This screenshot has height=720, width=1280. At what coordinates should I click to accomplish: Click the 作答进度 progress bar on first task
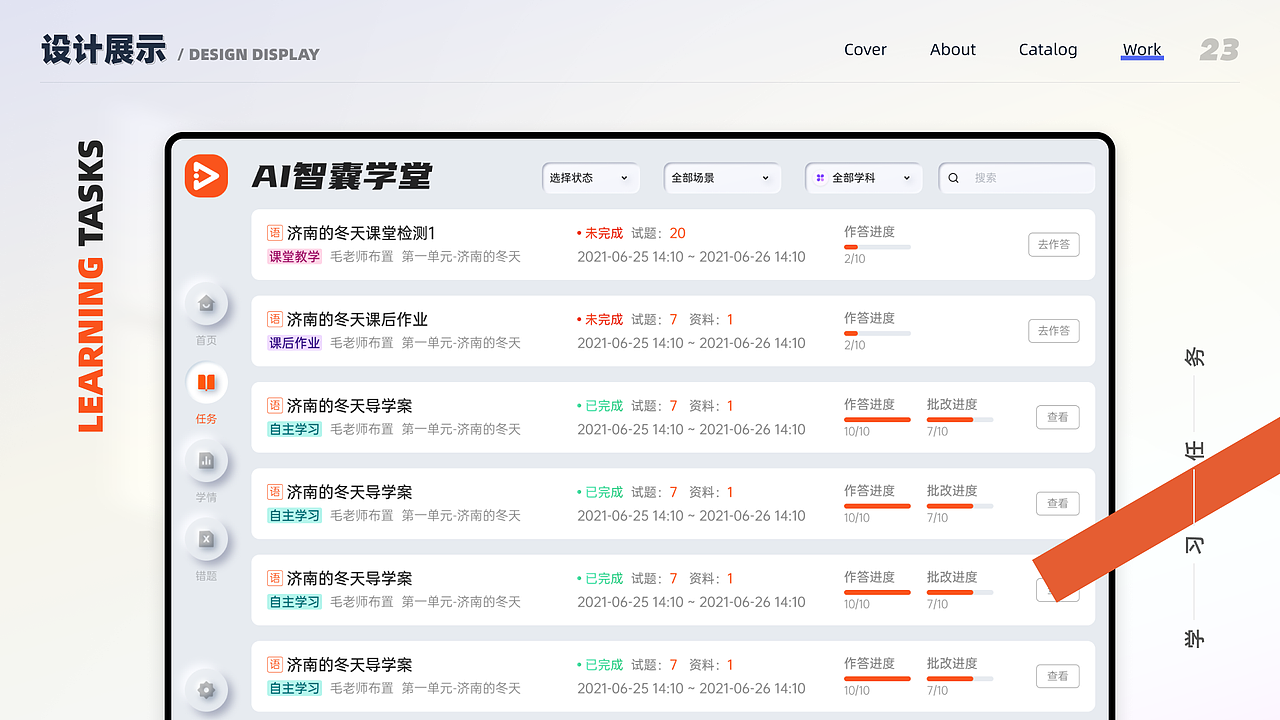tap(877, 246)
